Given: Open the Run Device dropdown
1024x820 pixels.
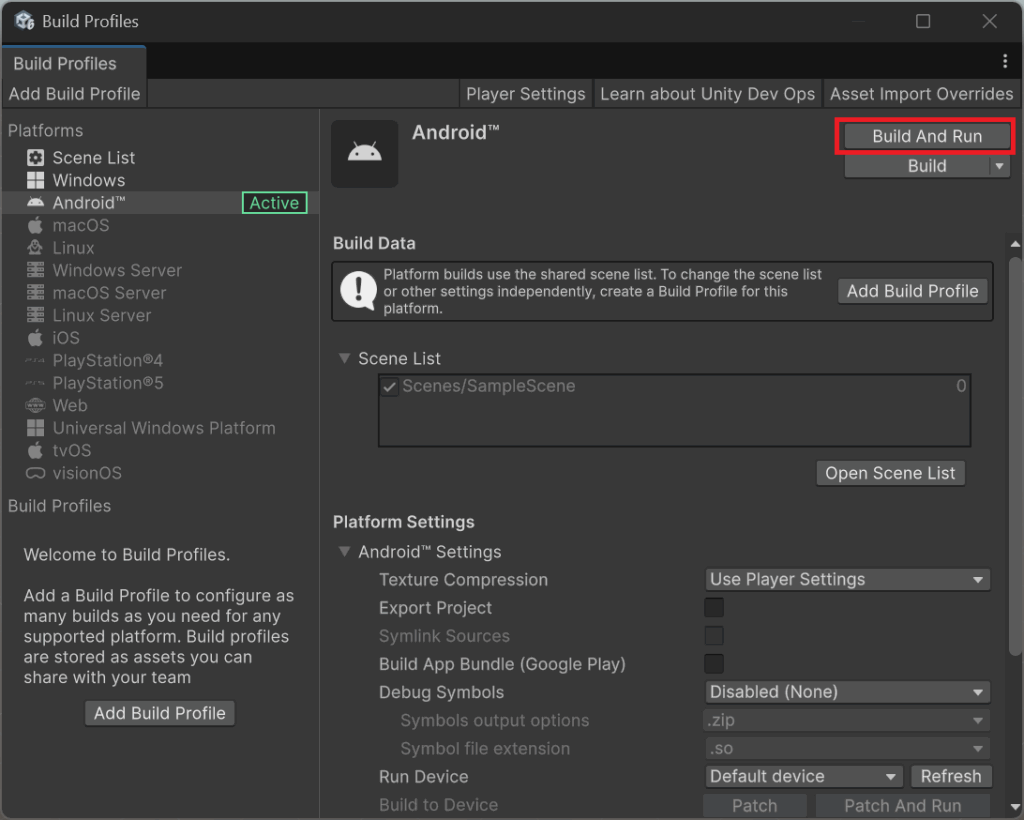Looking at the screenshot, I should [x=804, y=776].
